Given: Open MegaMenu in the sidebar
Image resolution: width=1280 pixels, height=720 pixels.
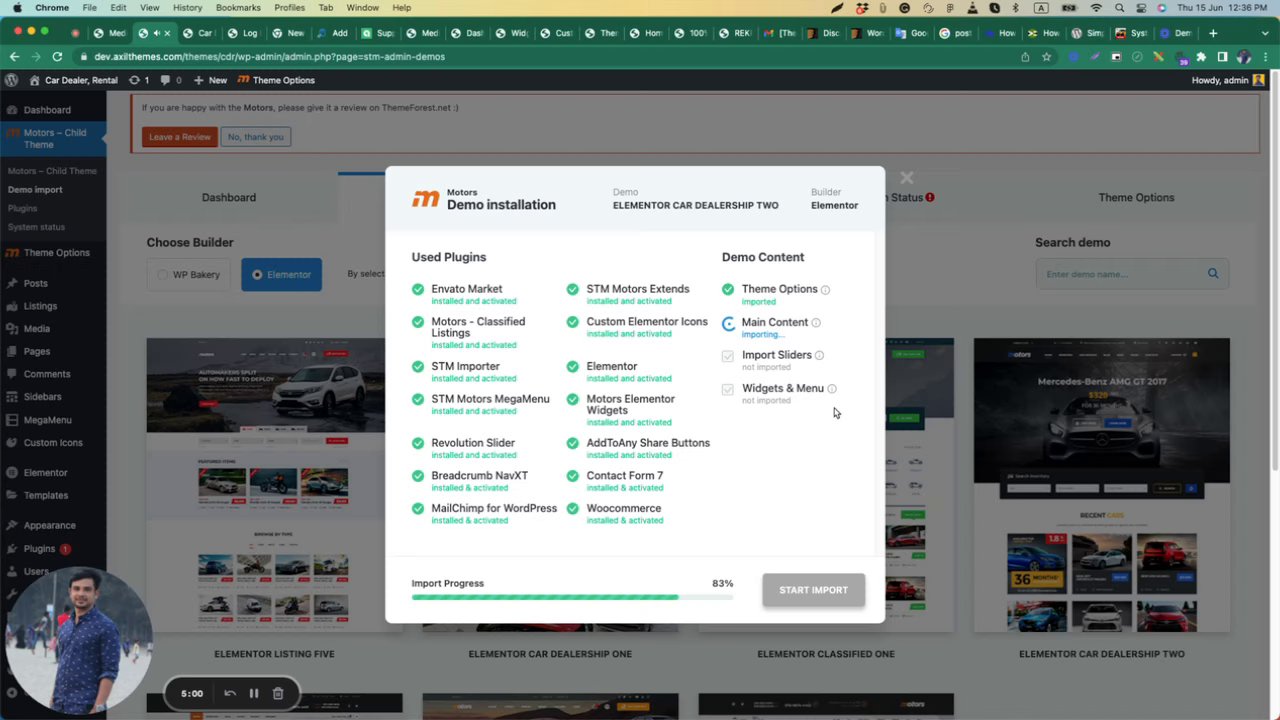Looking at the screenshot, I should coord(48,420).
